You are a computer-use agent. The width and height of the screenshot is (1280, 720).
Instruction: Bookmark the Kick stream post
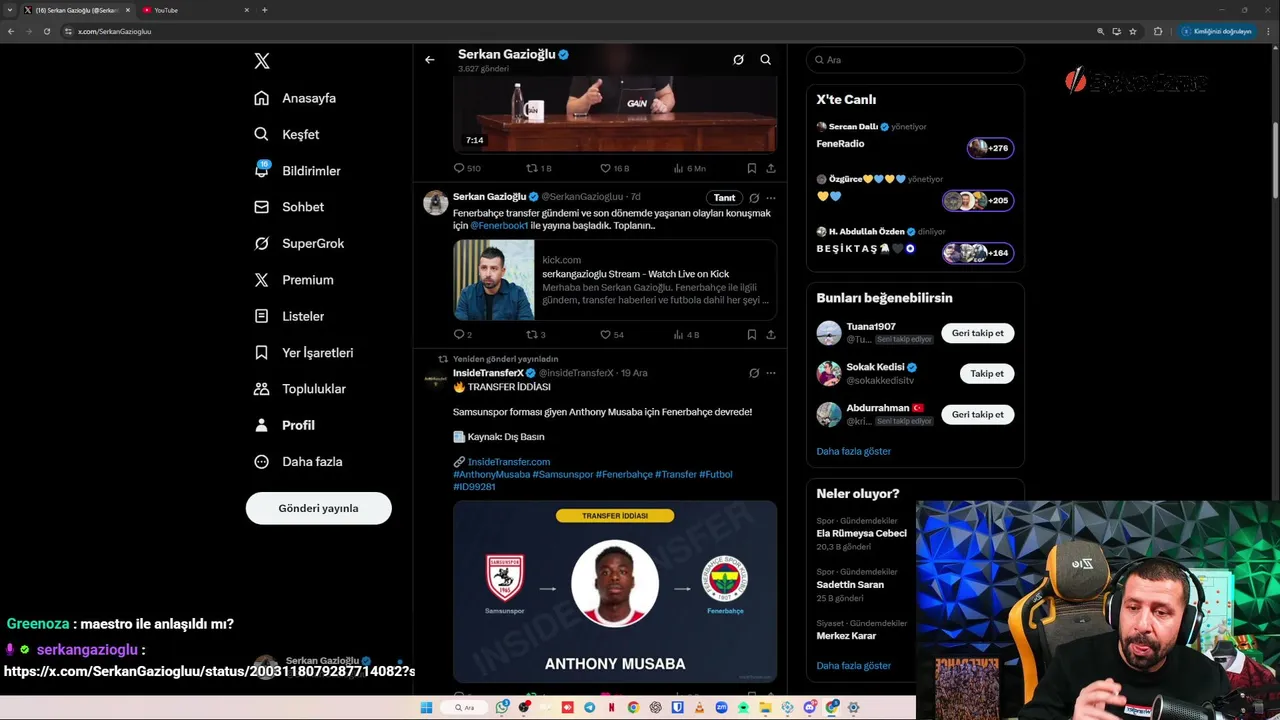(x=752, y=334)
